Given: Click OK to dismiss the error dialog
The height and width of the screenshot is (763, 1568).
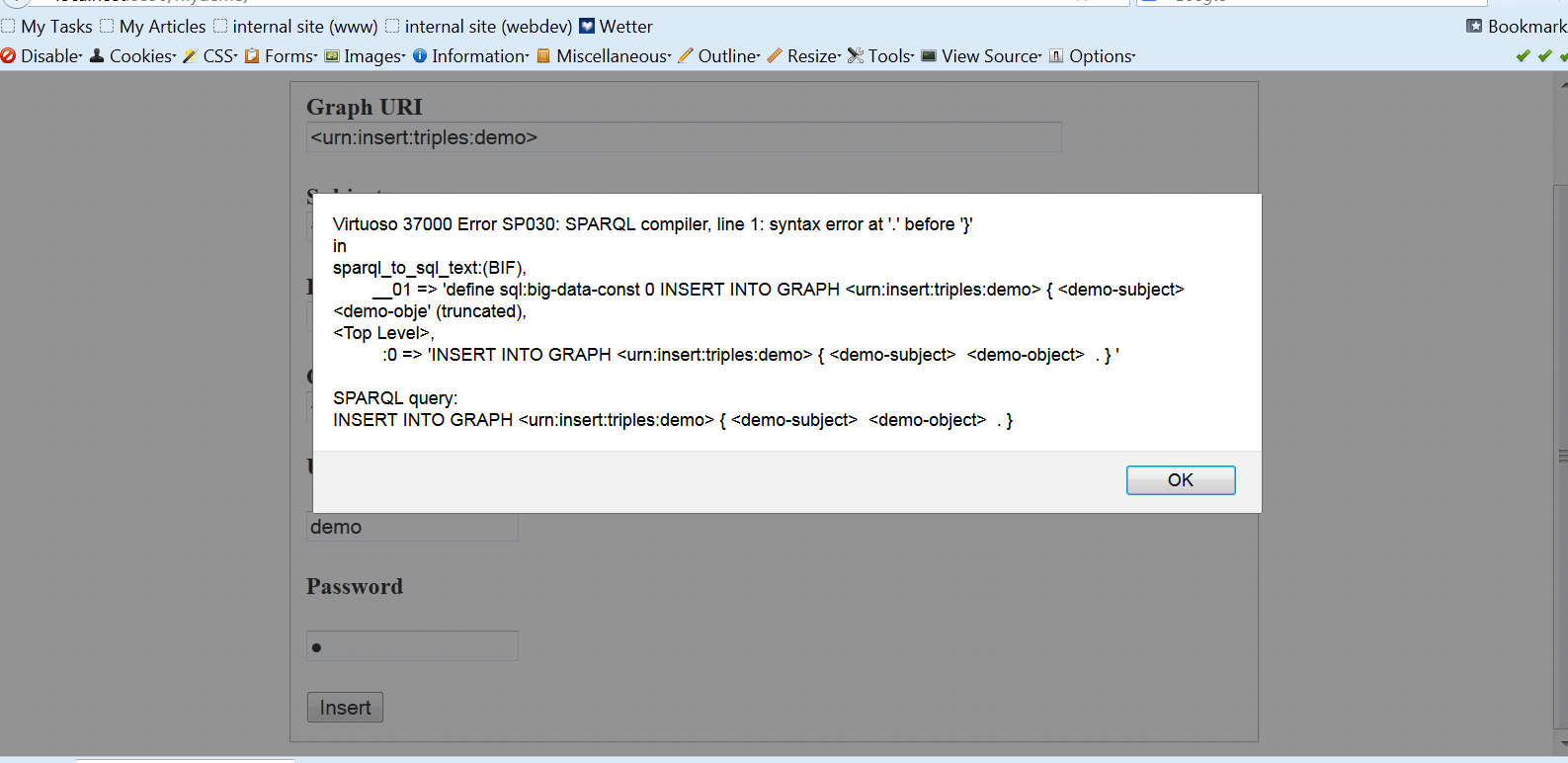Looking at the screenshot, I should 1180,480.
